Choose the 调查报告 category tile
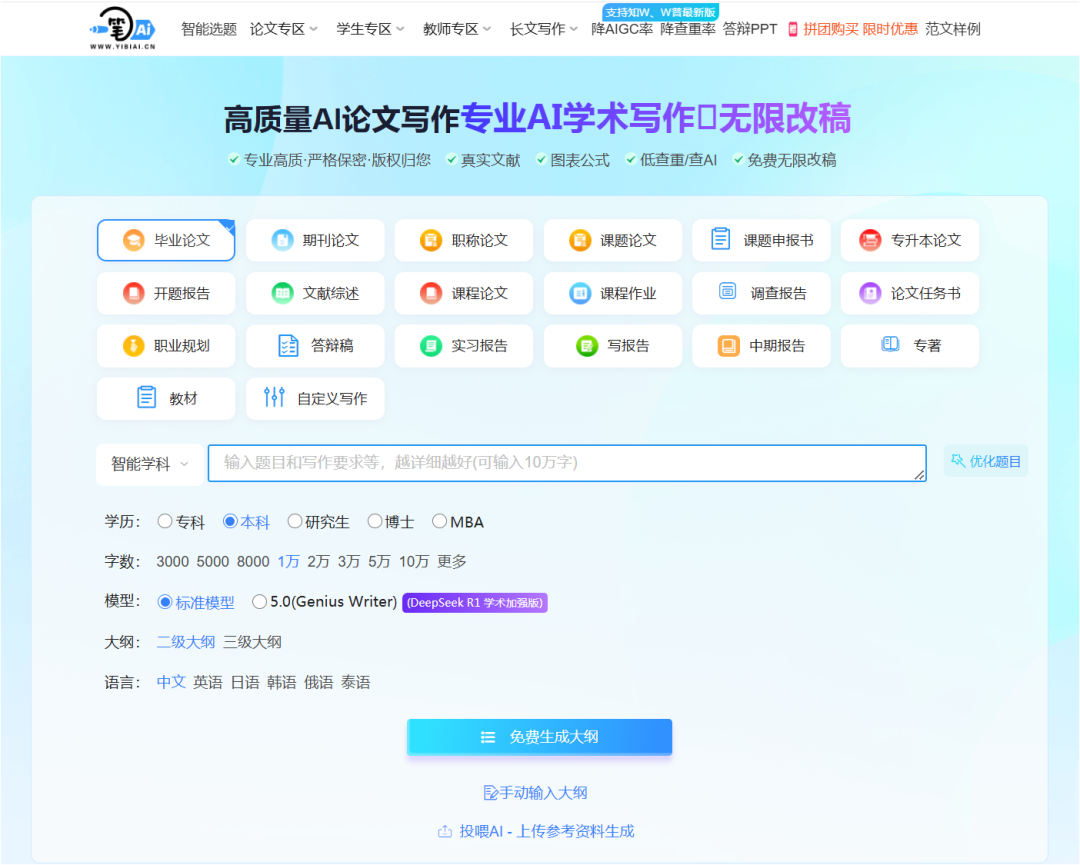This screenshot has width=1080, height=865. [761, 293]
